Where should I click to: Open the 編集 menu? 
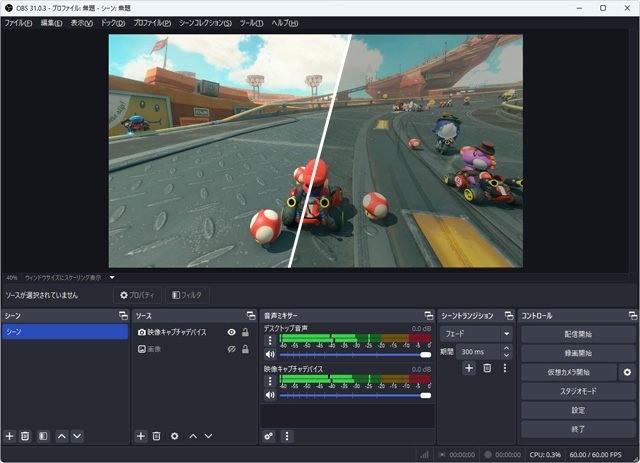51,23
